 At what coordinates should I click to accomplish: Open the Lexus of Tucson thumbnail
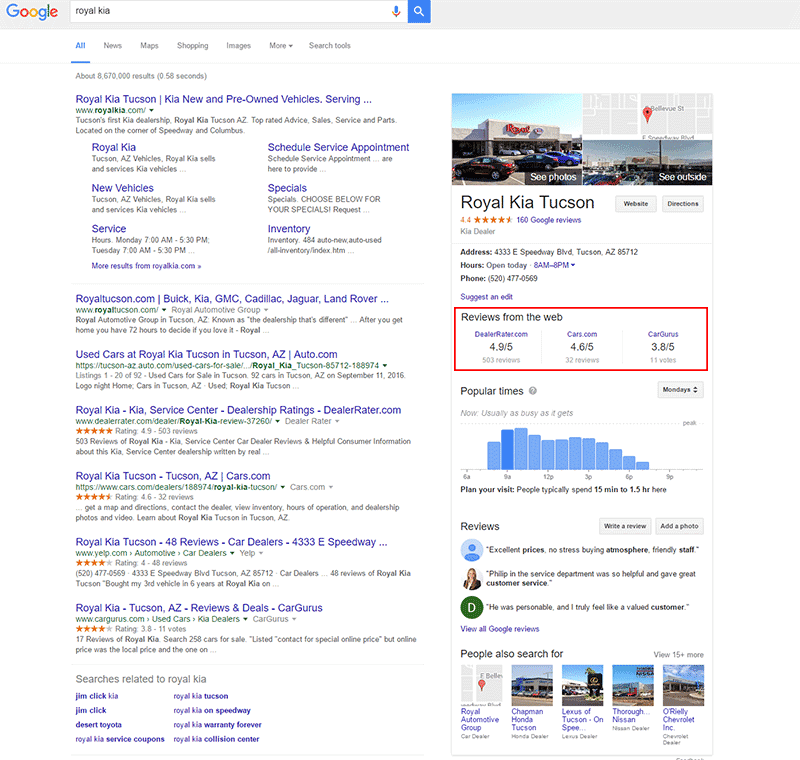582,686
